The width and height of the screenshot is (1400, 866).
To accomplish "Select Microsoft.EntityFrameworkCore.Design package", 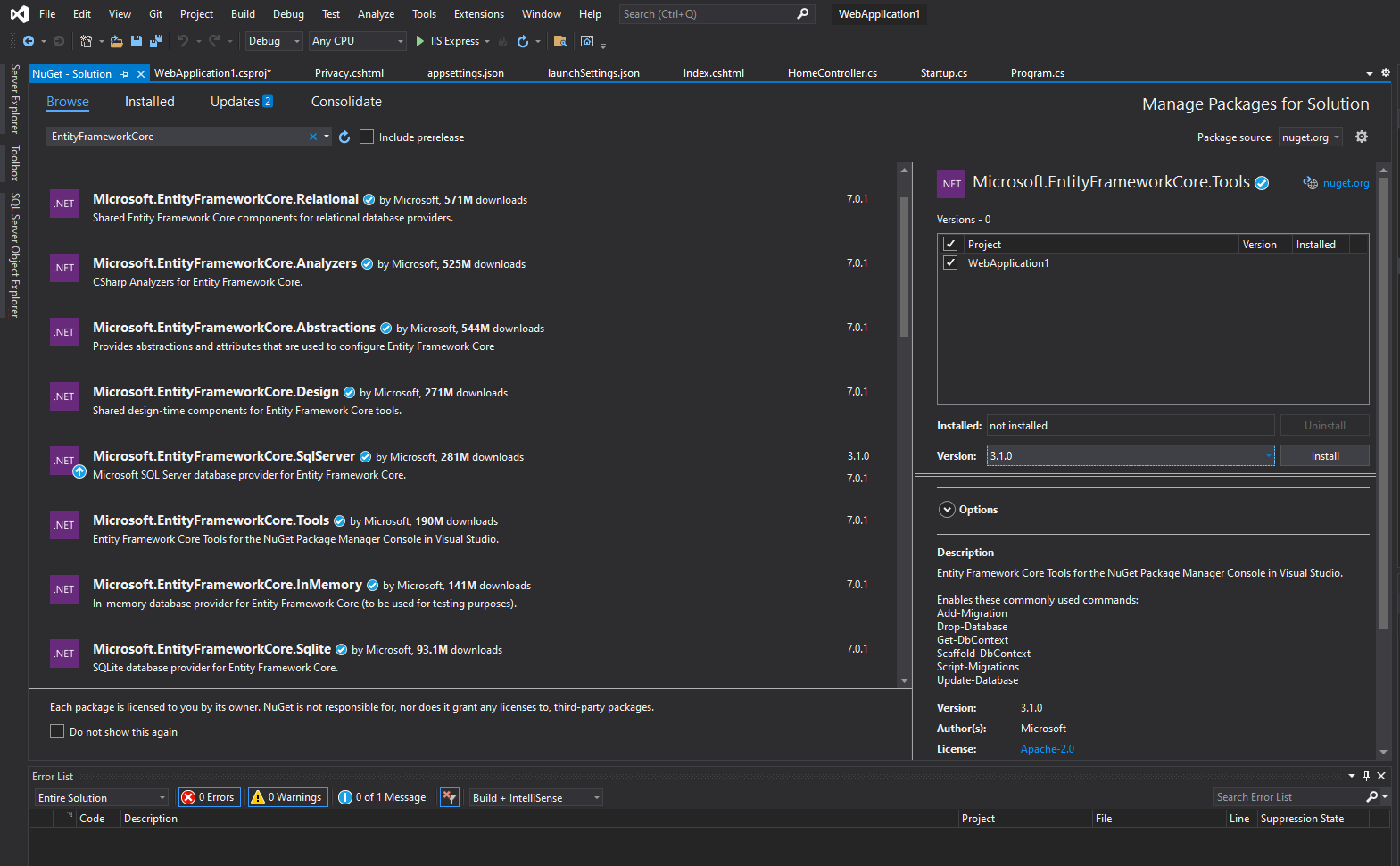I will click(464, 400).
